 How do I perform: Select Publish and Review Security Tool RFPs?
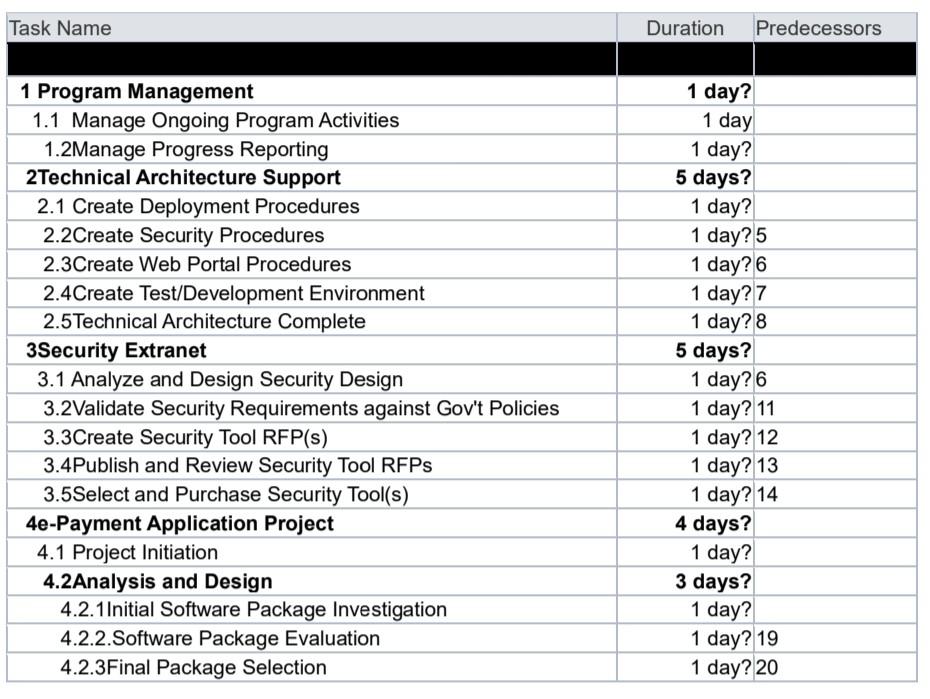tap(237, 465)
